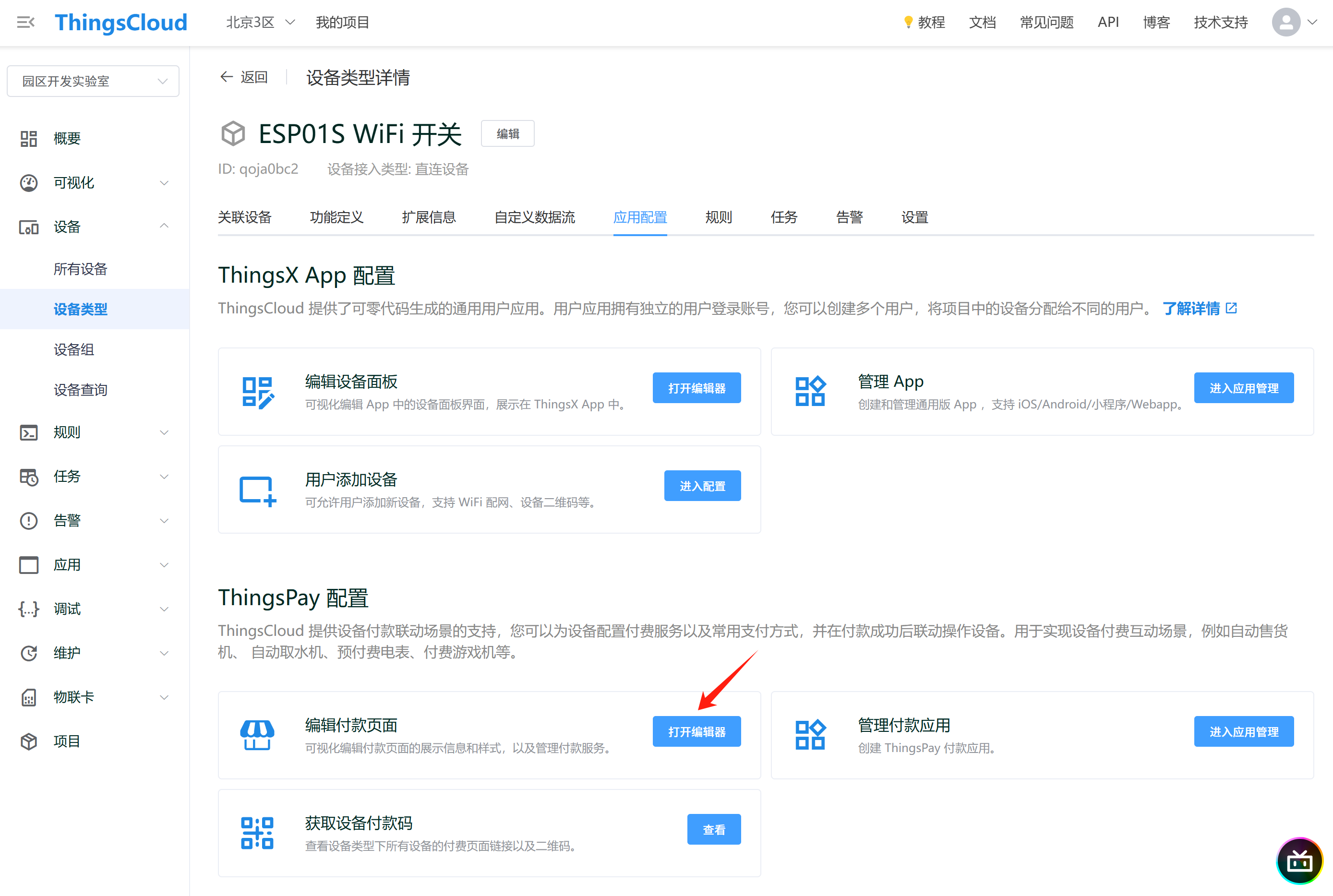Image resolution: width=1333 pixels, height=896 pixels.
Task: Expand the 告警 sidebar menu
Action: pyautogui.click(x=164, y=521)
